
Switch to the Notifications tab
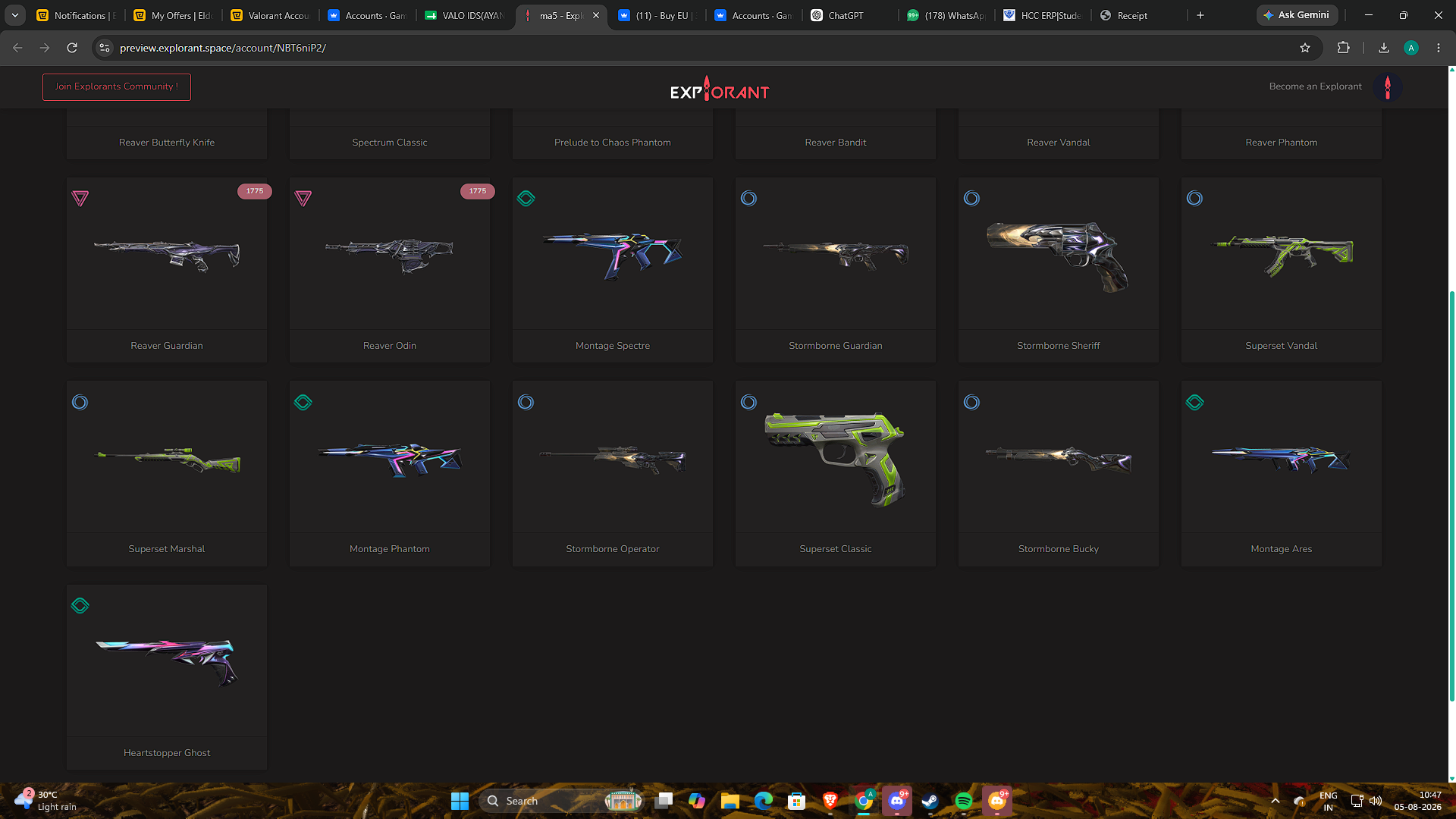[76, 15]
